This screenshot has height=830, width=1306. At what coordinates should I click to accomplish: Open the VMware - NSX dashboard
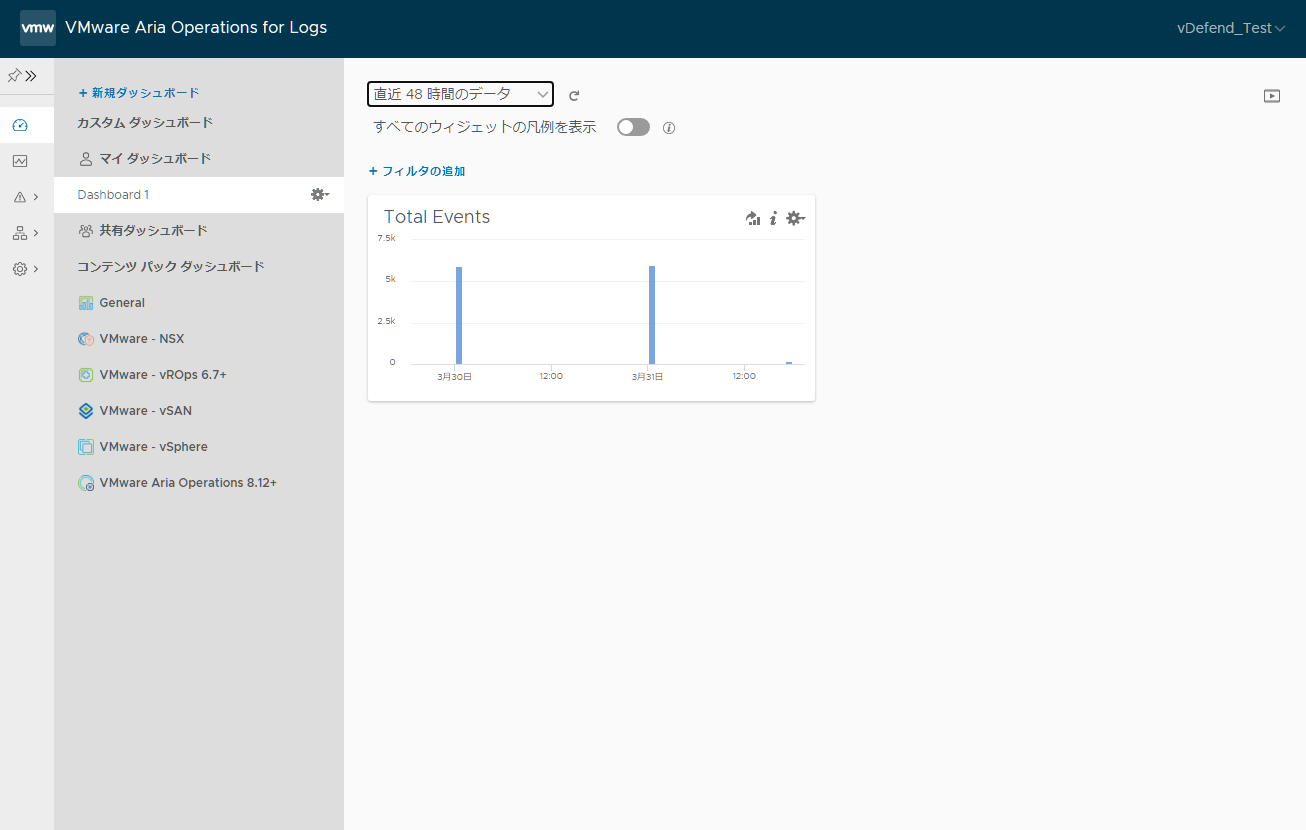pyautogui.click(x=141, y=339)
